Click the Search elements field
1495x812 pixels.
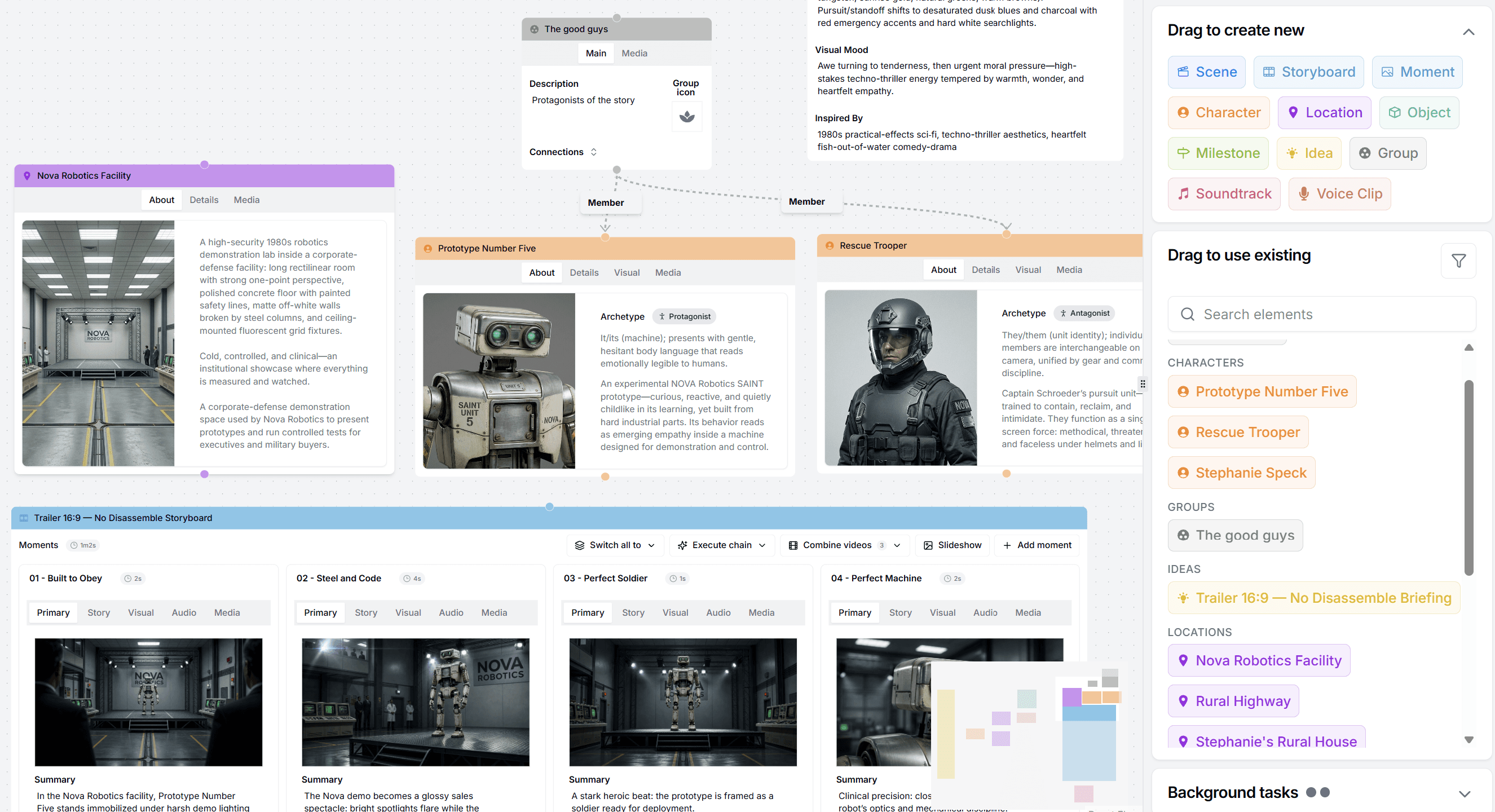[x=1321, y=315]
